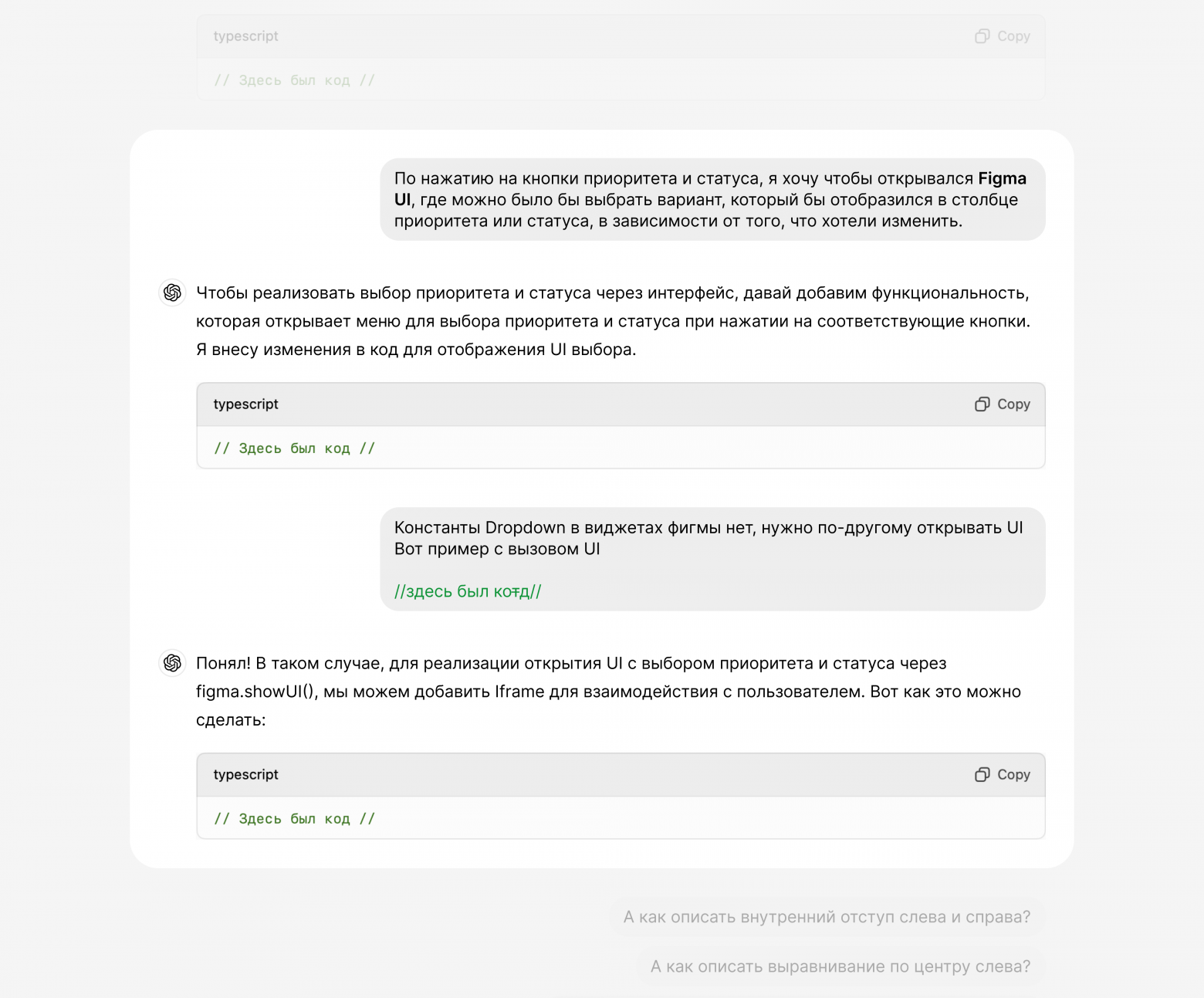Click the copy icon in the Dropdown menu code block
1204x998 pixels.
tap(982, 404)
